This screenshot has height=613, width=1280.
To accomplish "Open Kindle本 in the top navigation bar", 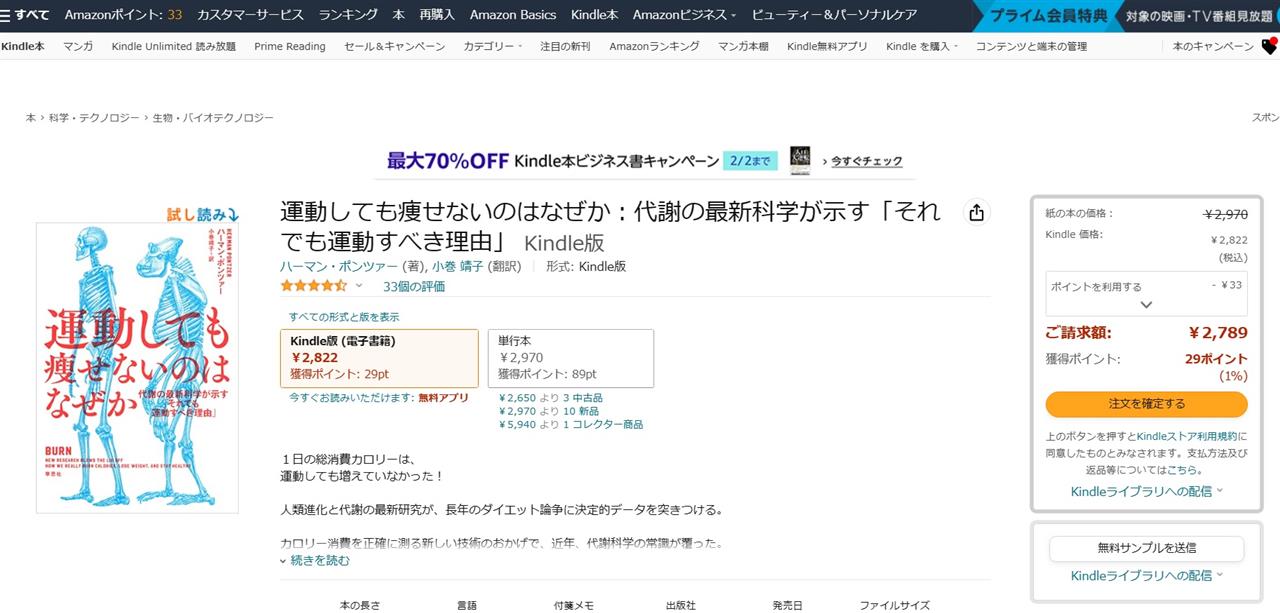I will (594, 15).
